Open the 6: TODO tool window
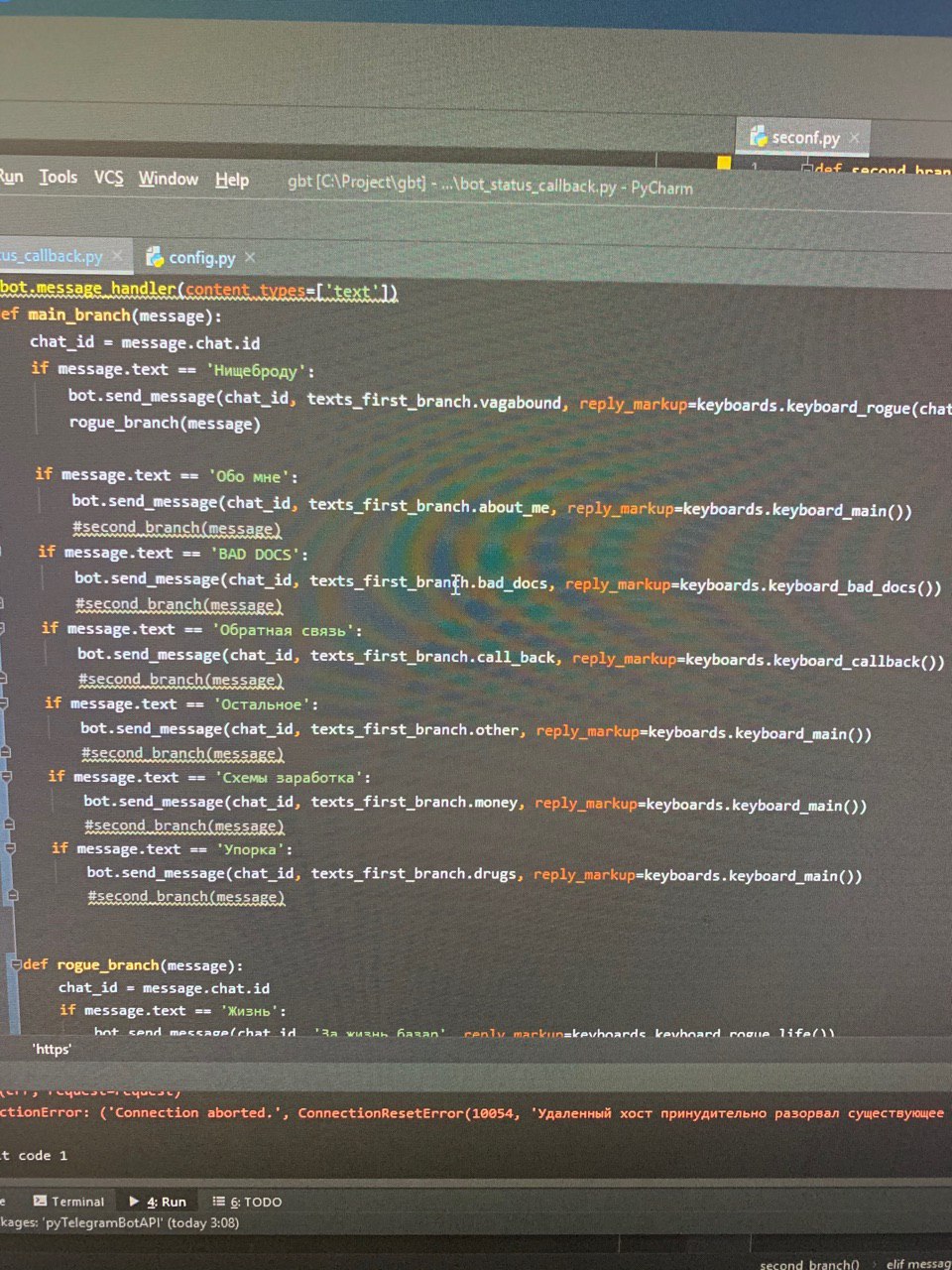This screenshot has width=952, height=1270. click(248, 1202)
